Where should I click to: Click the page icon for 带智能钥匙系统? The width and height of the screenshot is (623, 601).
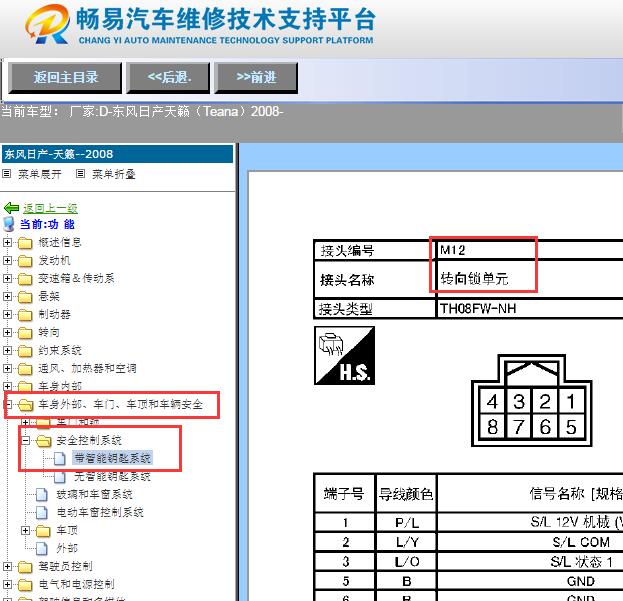[60, 458]
